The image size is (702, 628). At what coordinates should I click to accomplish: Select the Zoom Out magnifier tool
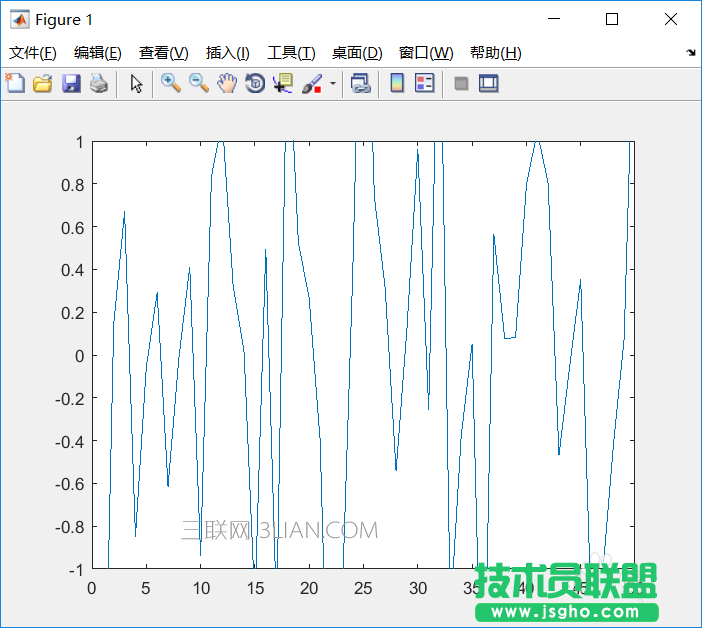click(199, 83)
